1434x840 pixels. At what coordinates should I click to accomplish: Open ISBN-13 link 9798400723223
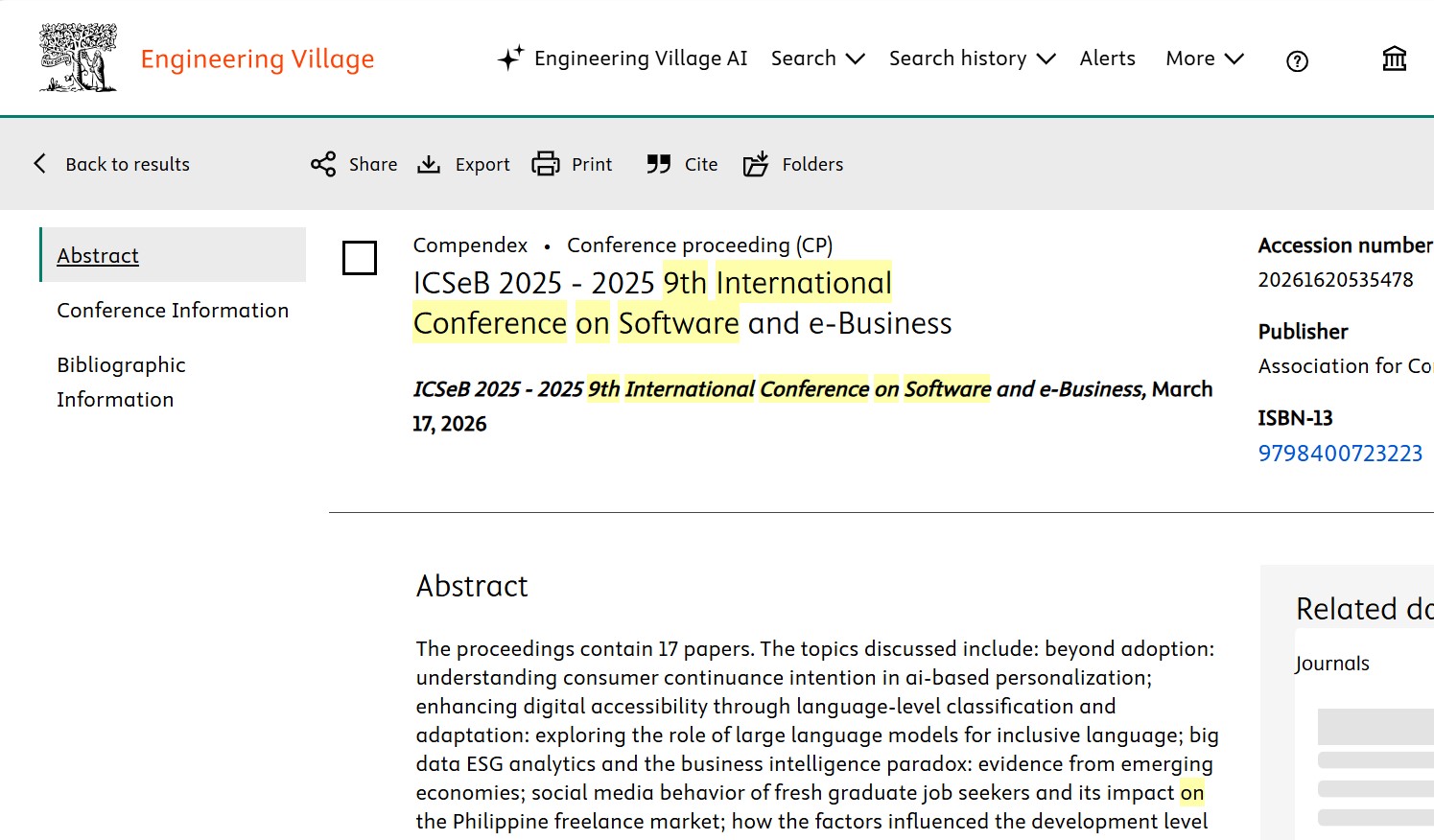pyautogui.click(x=1340, y=453)
